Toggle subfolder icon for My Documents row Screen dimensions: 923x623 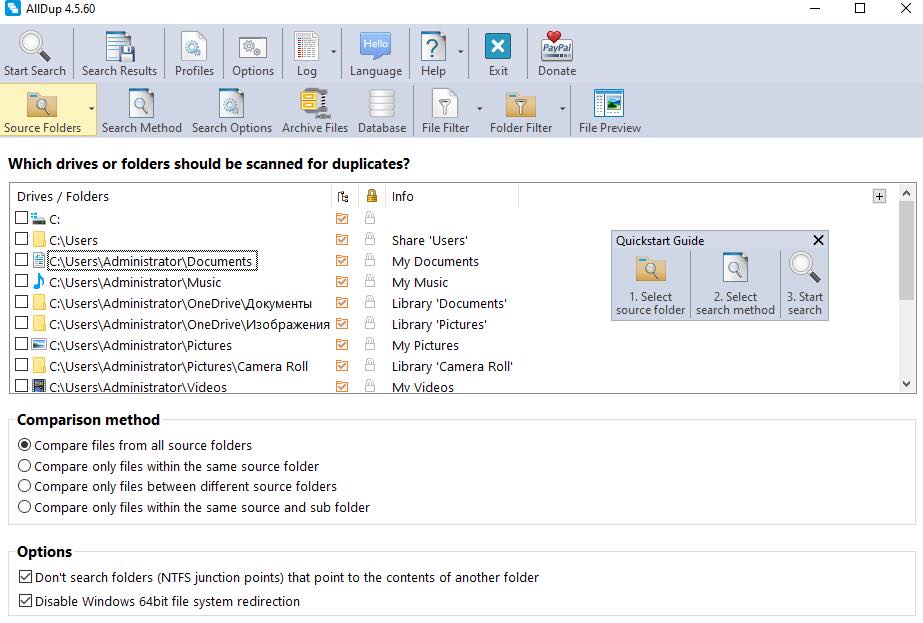point(342,260)
